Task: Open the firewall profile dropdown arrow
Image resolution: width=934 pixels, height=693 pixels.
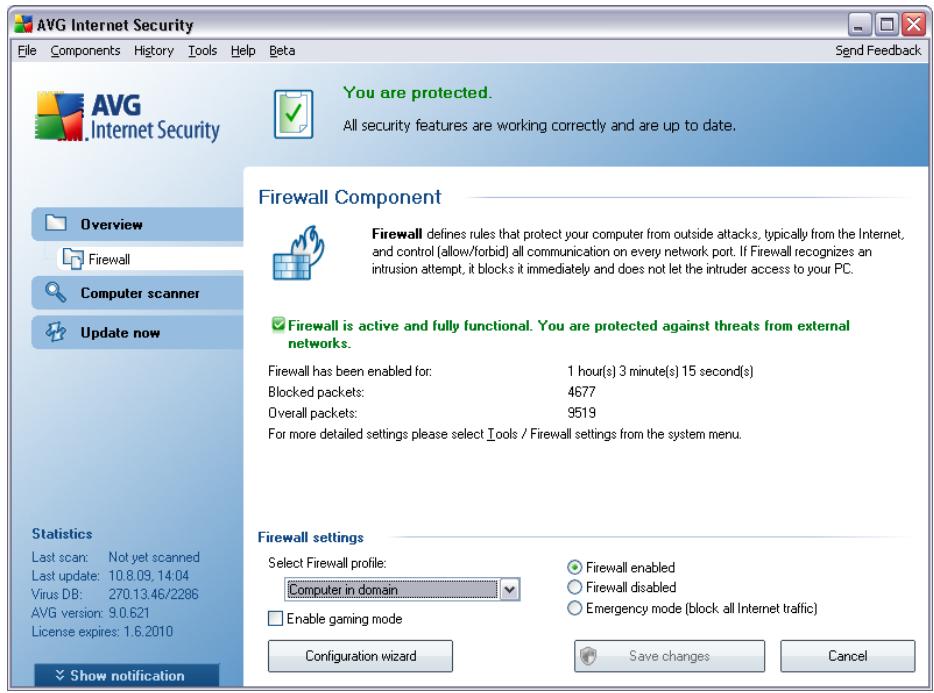Action: (509, 590)
